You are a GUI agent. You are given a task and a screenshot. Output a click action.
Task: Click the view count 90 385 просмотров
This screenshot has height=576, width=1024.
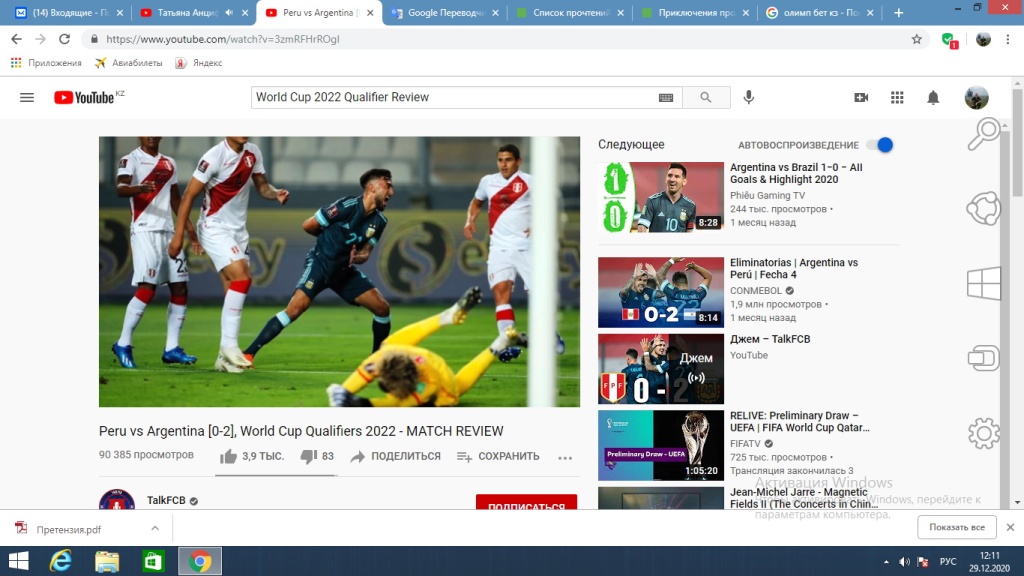pos(146,455)
